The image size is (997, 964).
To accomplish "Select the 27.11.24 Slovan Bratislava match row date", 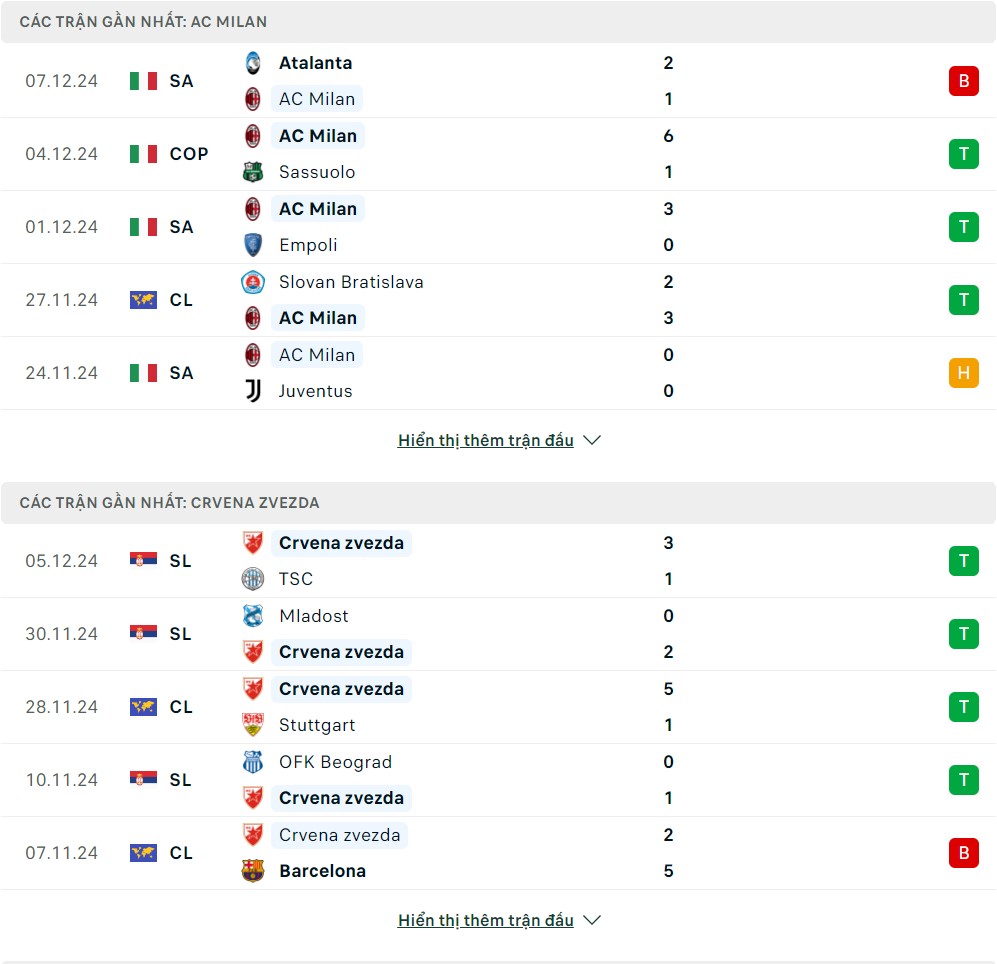I will [x=62, y=300].
